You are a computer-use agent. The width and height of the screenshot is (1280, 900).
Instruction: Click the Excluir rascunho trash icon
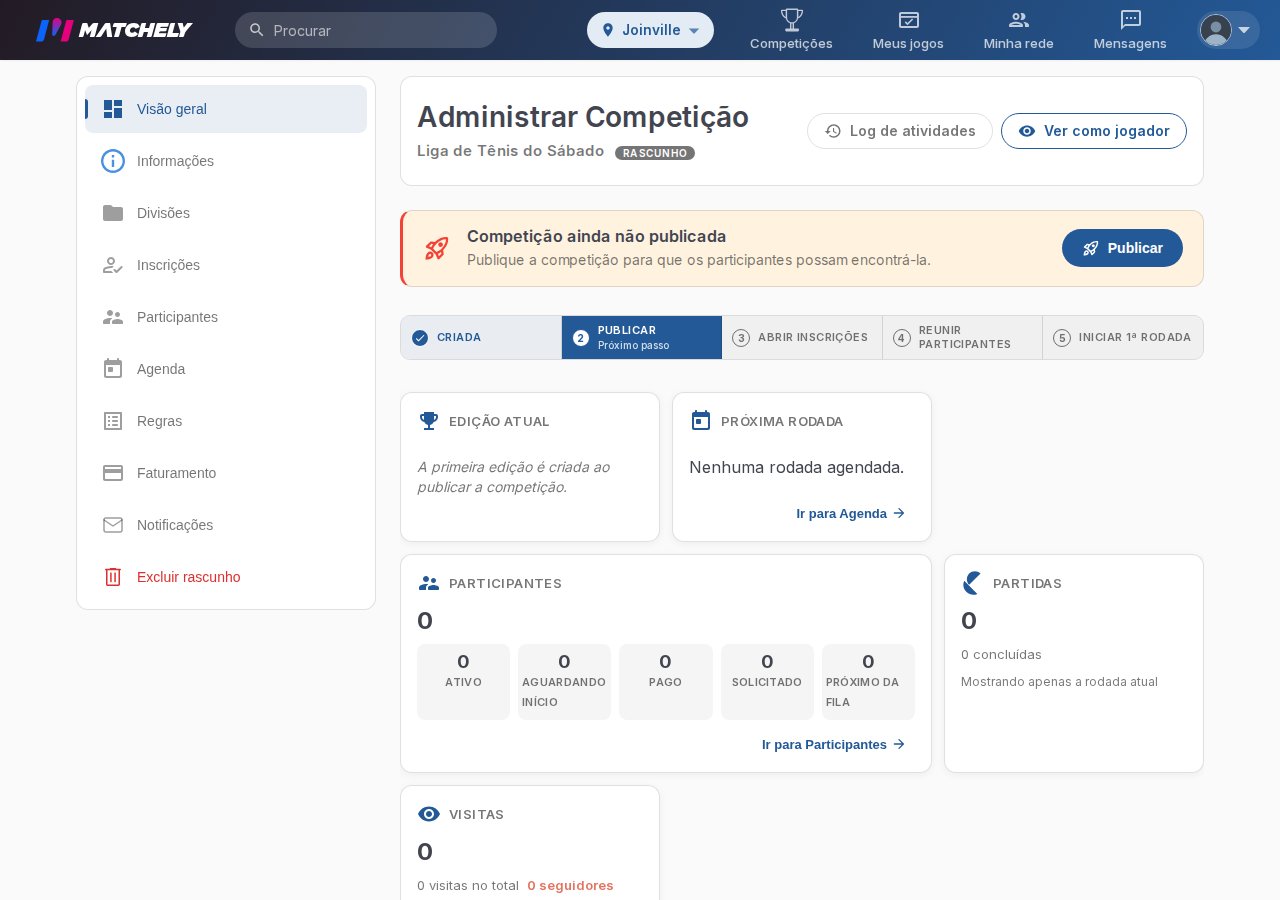point(113,577)
